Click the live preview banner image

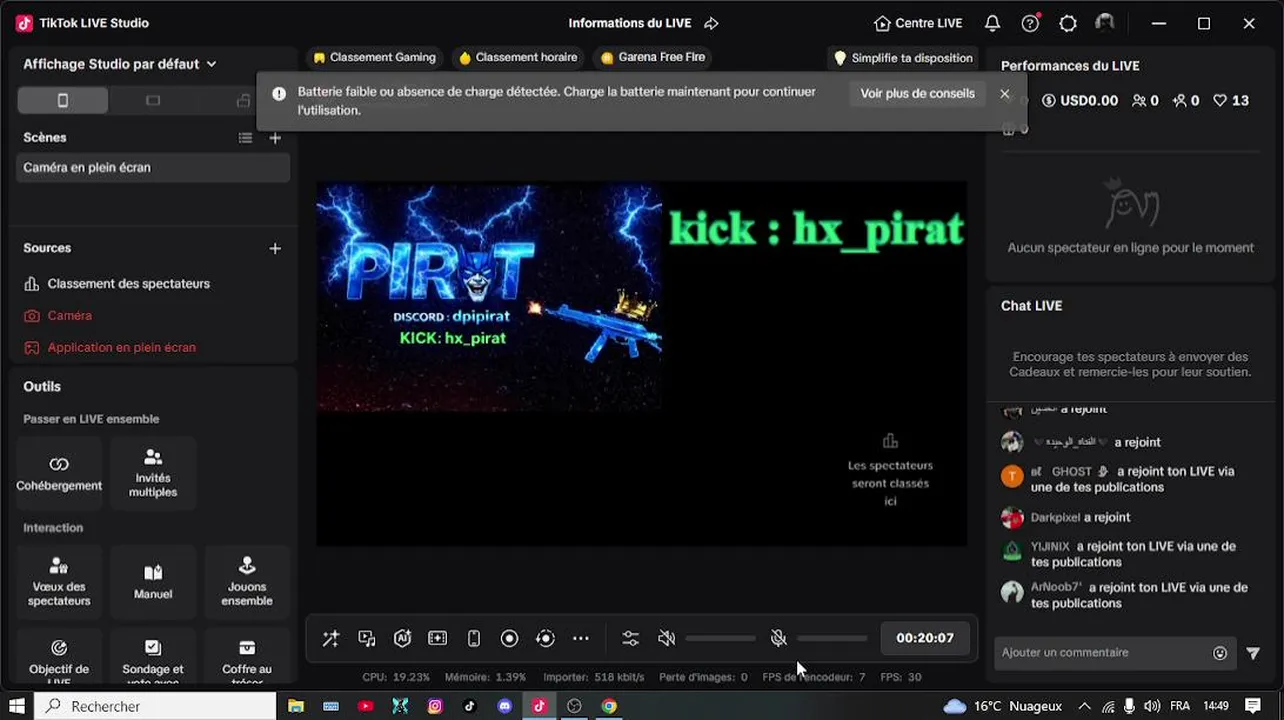(x=489, y=297)
